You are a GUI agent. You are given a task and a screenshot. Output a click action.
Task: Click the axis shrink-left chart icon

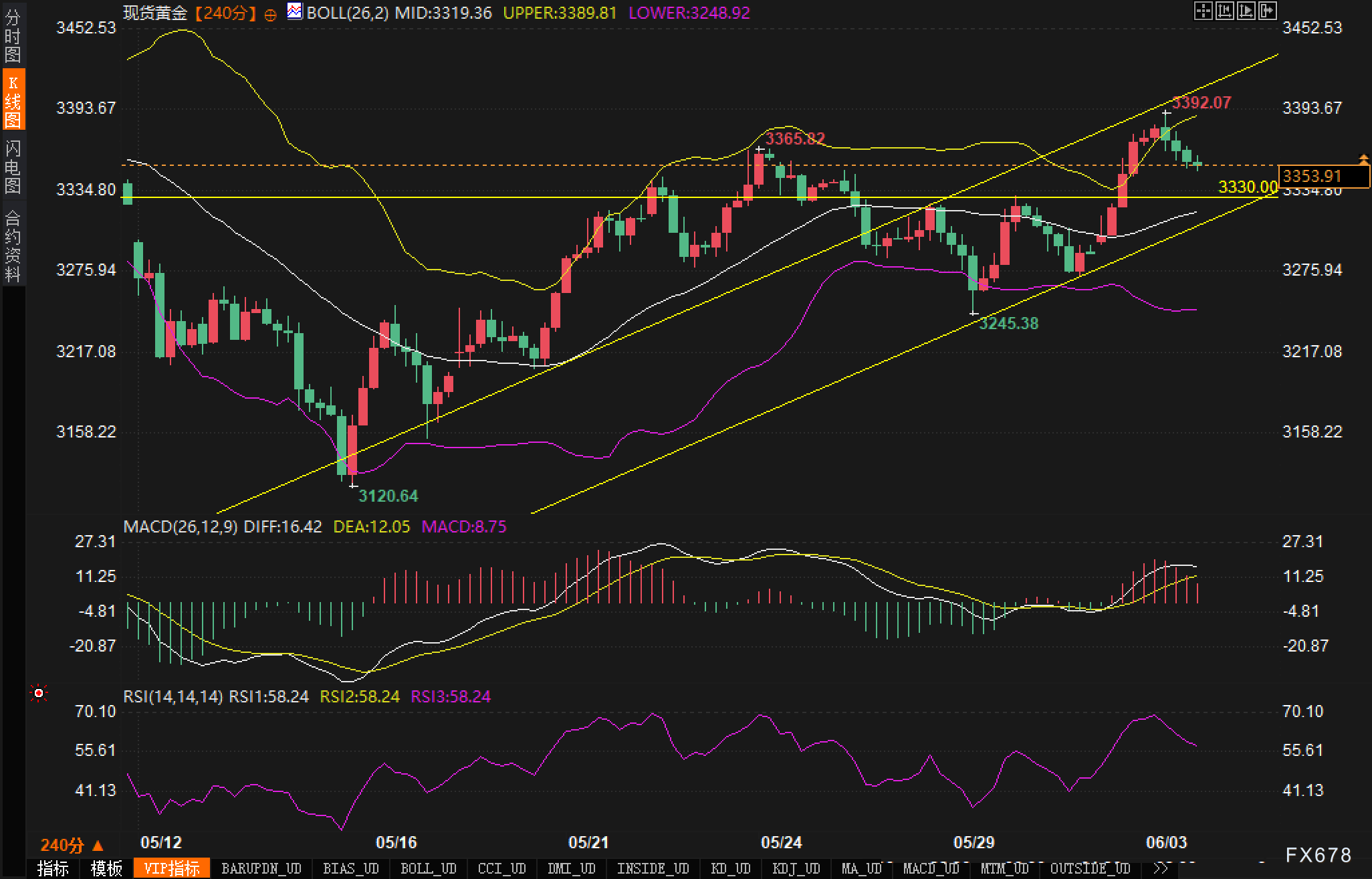[1225, 11]
